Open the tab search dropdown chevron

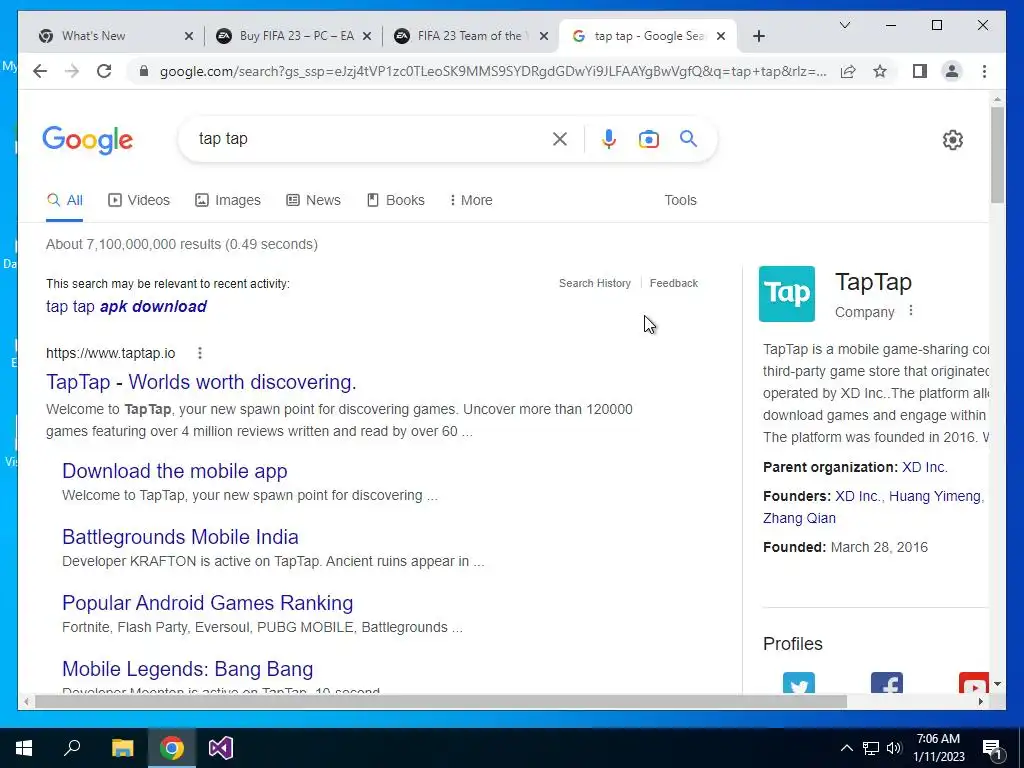[x=844, y=25]
